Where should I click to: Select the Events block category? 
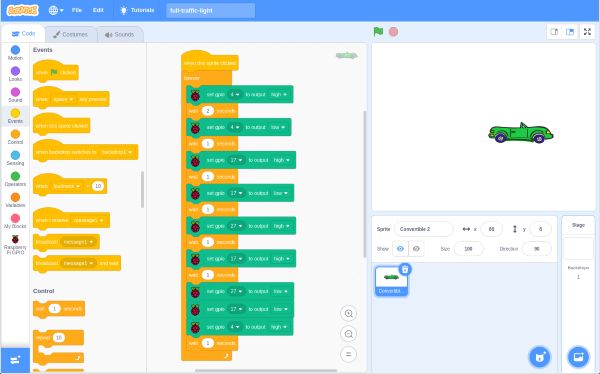coord(15,116)
